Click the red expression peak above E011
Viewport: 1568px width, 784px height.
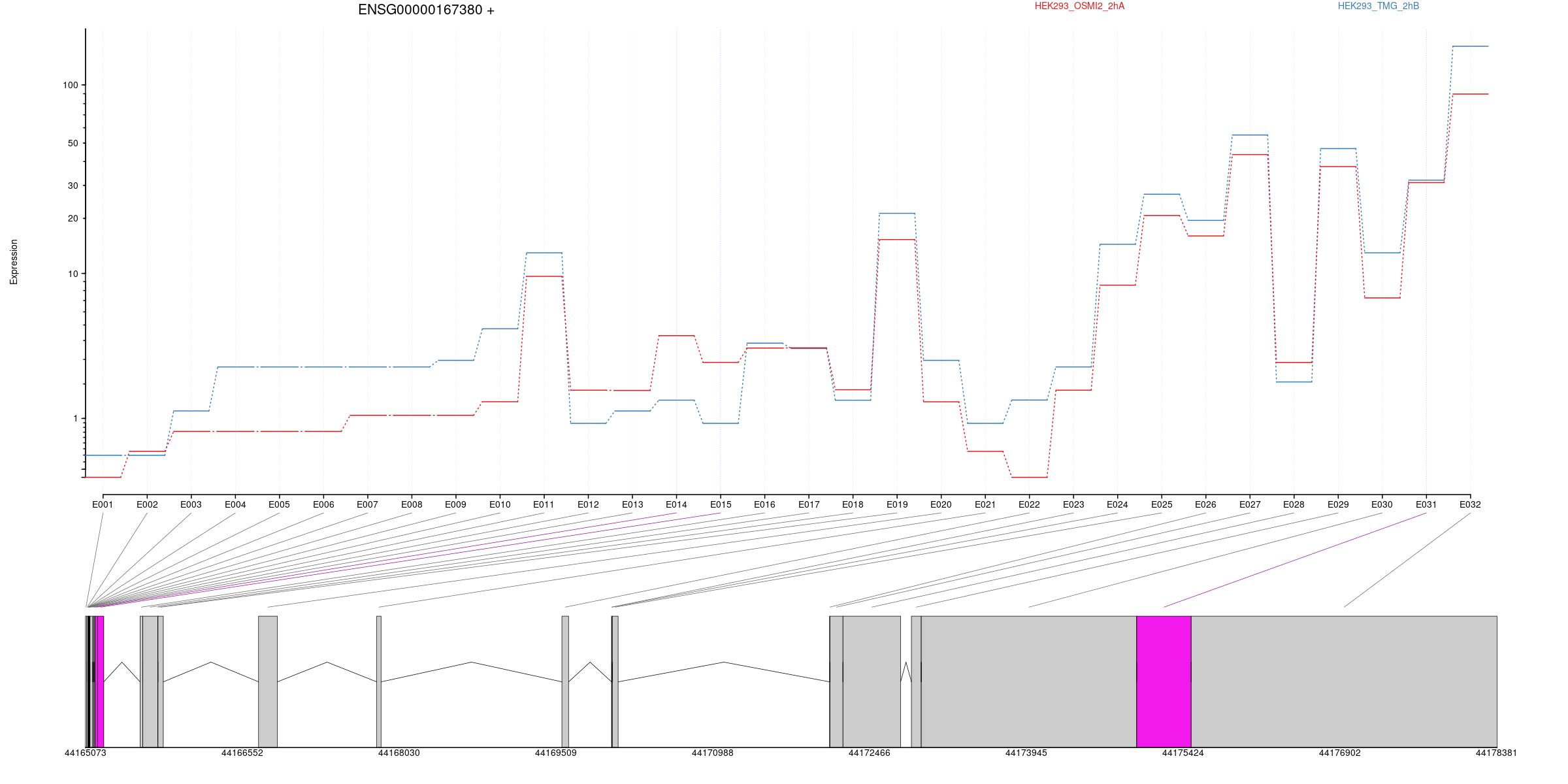tap(544, 276)
